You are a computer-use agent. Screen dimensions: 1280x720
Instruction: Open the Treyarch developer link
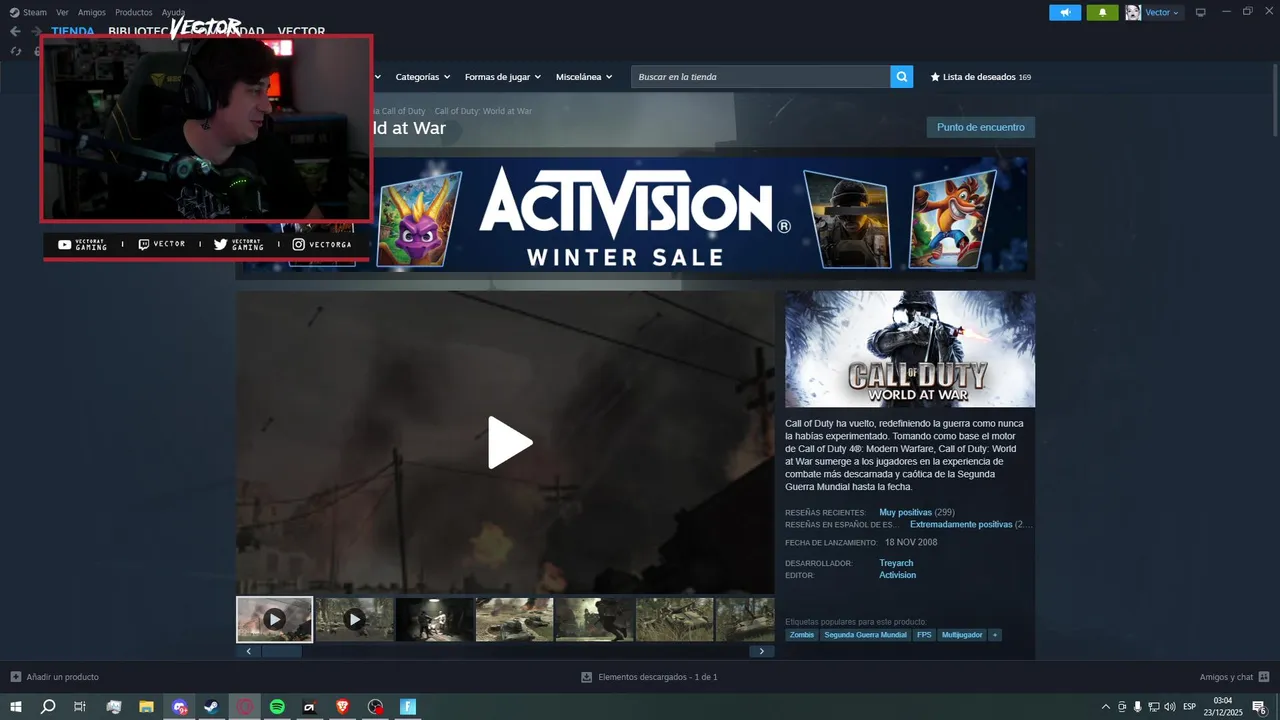[896, 563]
